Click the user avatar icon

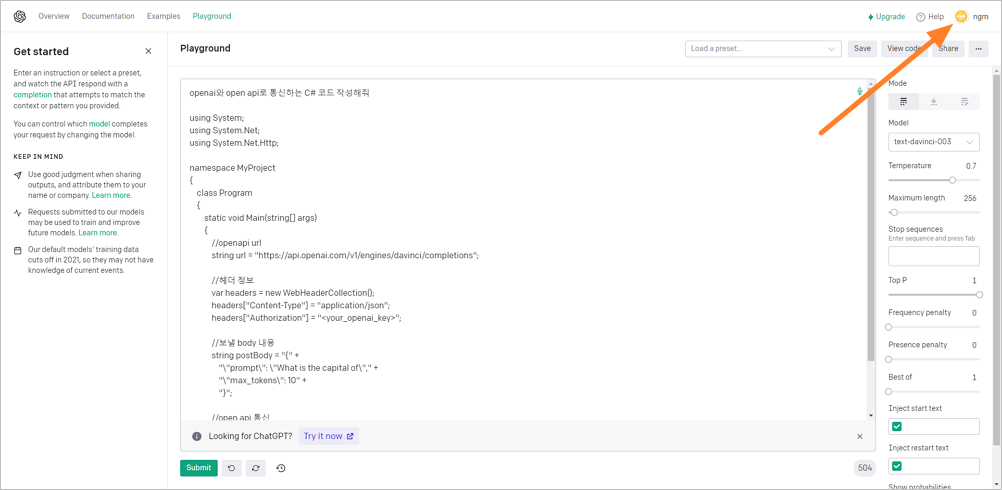click(x=961, y=17)
